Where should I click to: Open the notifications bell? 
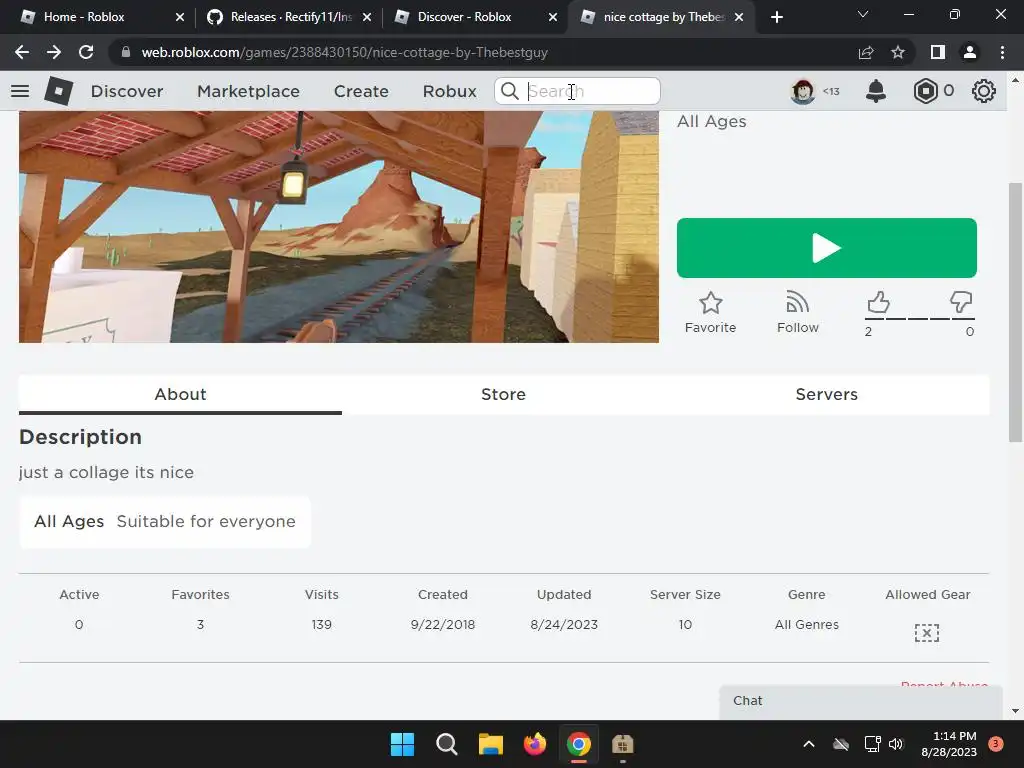pyautogui.click(x=876, y=91)
